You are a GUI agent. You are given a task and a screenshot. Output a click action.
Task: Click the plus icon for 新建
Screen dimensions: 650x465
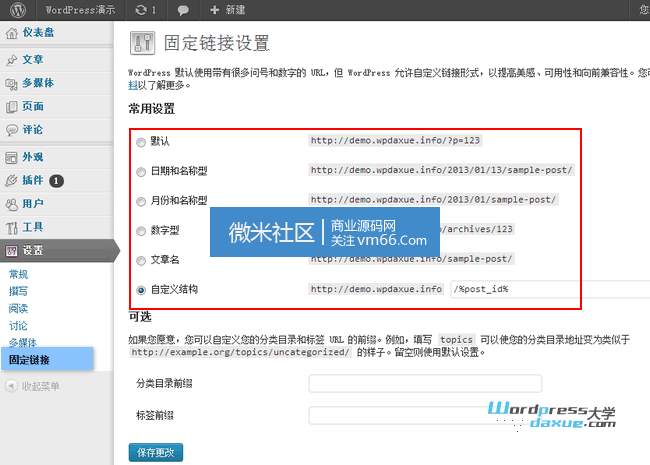point(214,10)
